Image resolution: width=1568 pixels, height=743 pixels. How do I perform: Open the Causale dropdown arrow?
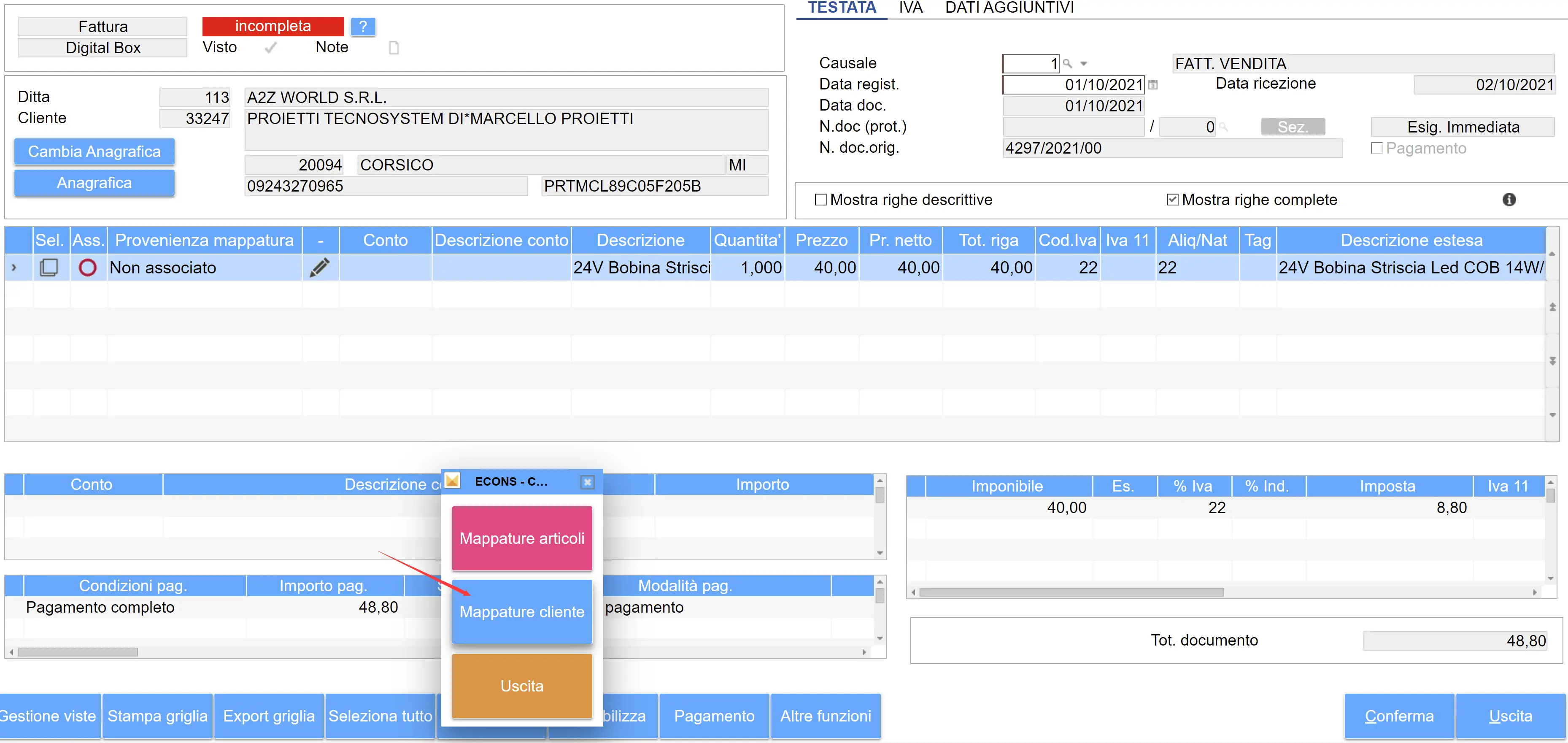[1083, 63]
